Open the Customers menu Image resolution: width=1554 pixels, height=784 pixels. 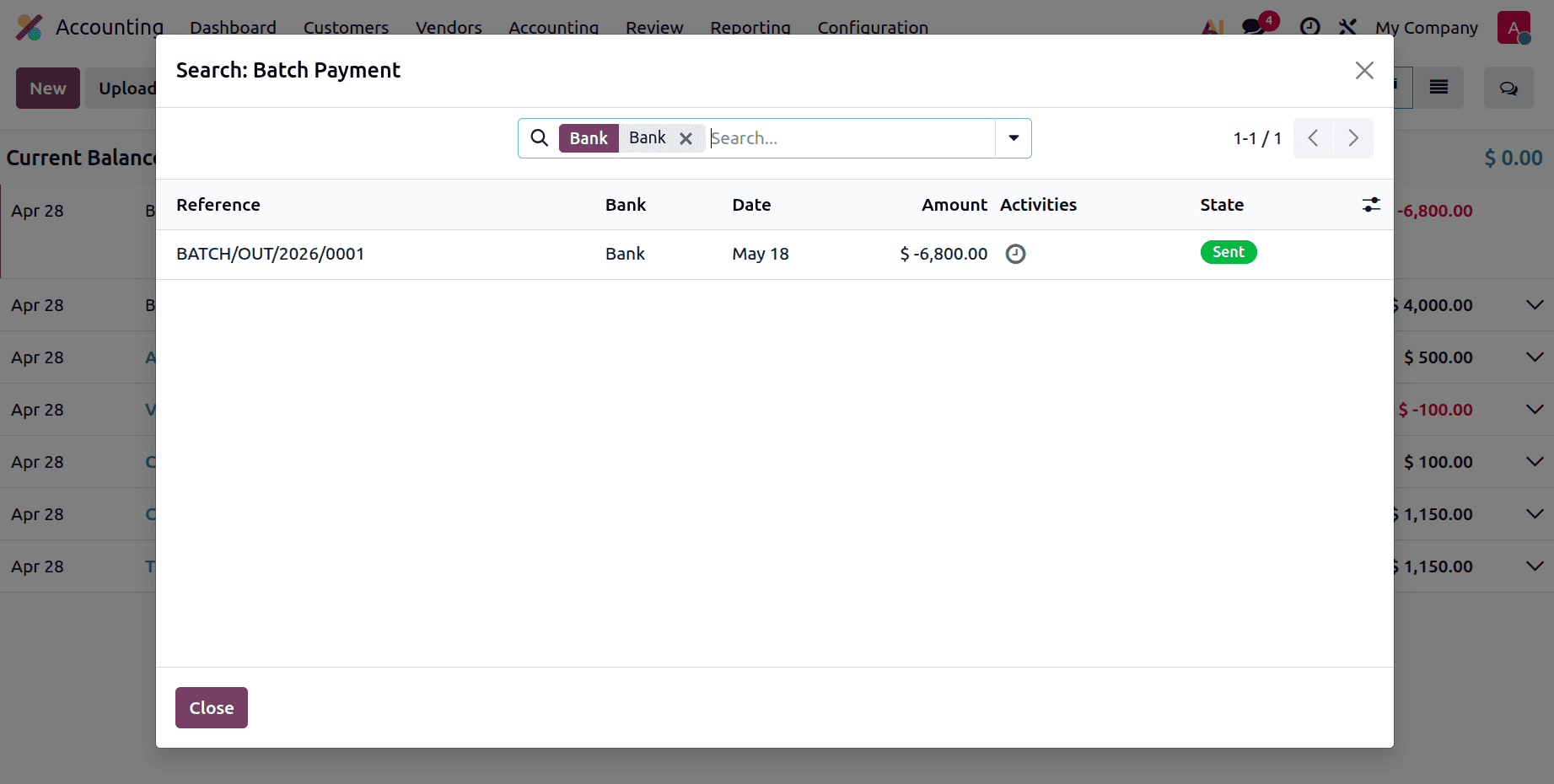(x=346, y=27)
